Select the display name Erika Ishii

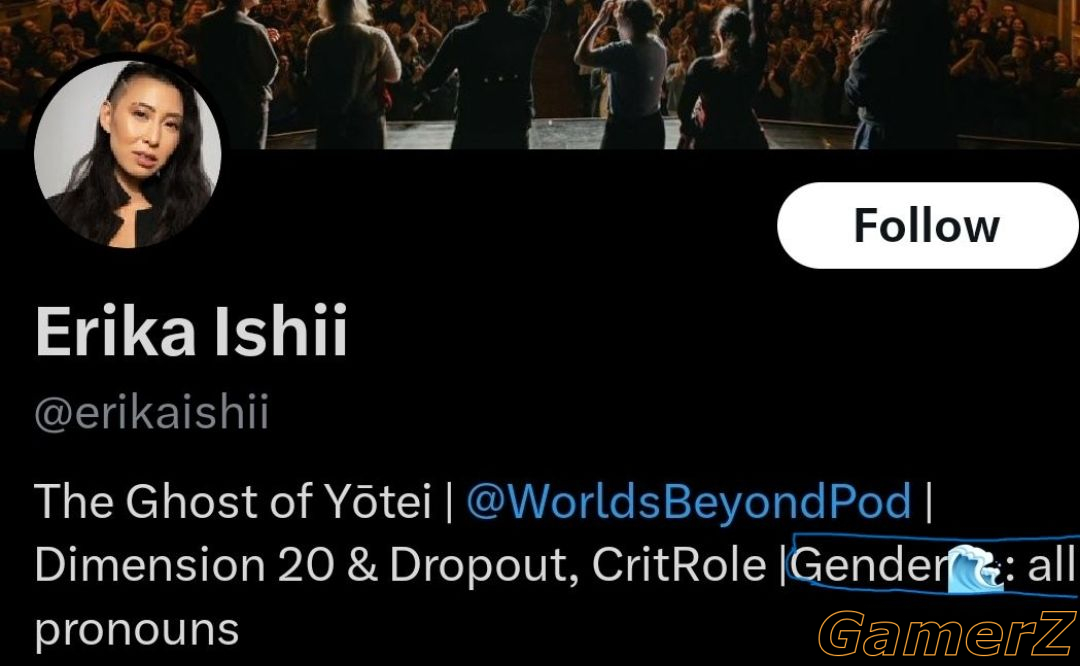point(191,331)
